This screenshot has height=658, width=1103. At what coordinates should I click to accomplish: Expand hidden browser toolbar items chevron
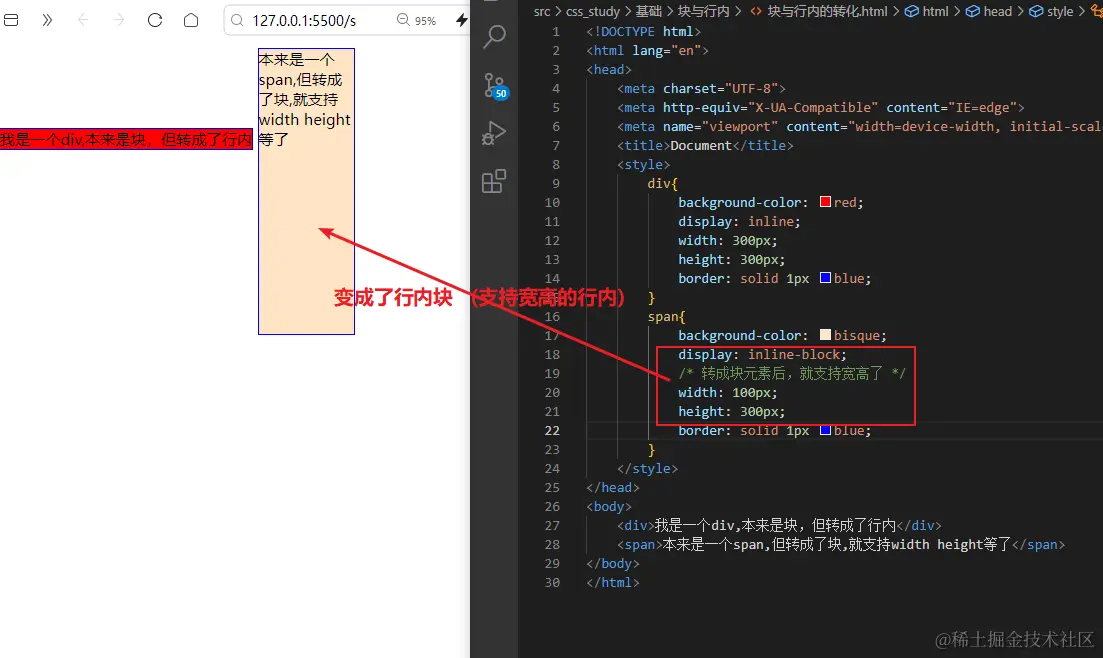[x=47, y=20]
